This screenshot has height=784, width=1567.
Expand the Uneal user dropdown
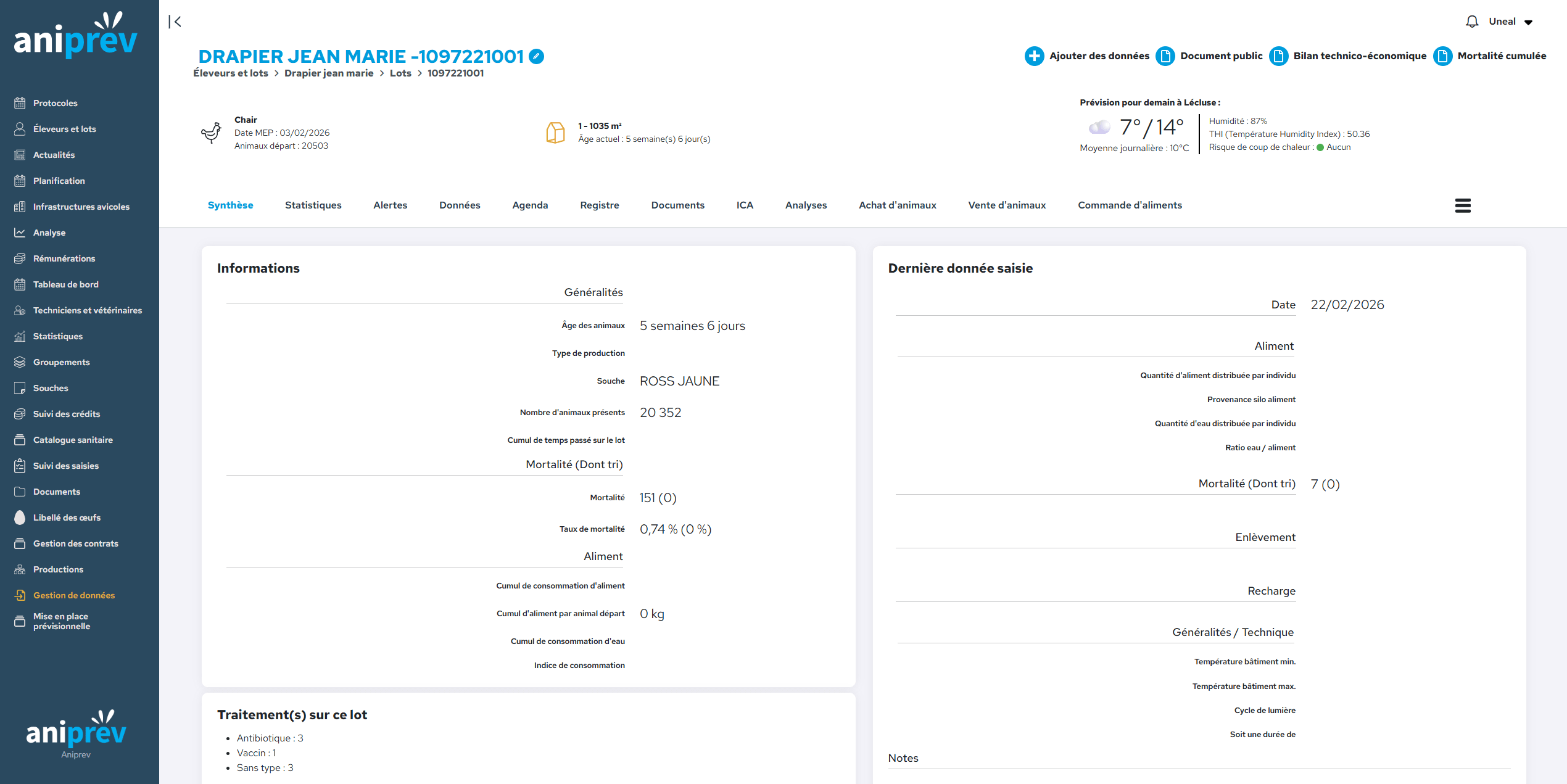click(1529, 22)
